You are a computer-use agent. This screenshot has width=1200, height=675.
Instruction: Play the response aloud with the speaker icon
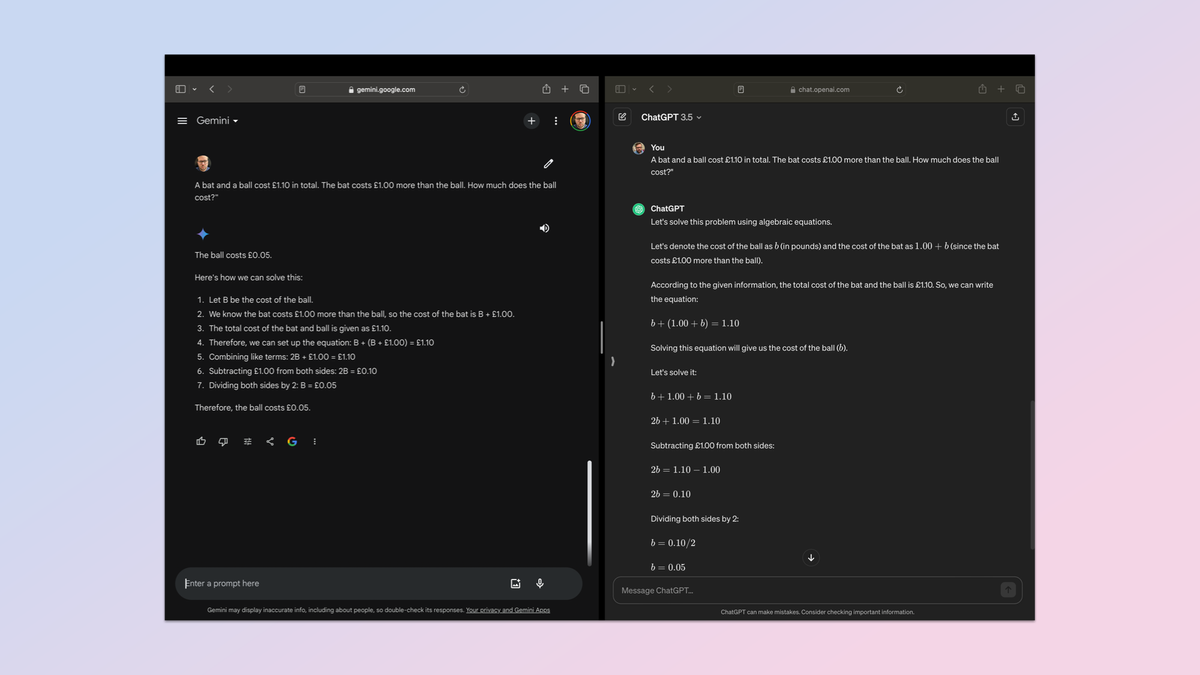coord(544,228)
